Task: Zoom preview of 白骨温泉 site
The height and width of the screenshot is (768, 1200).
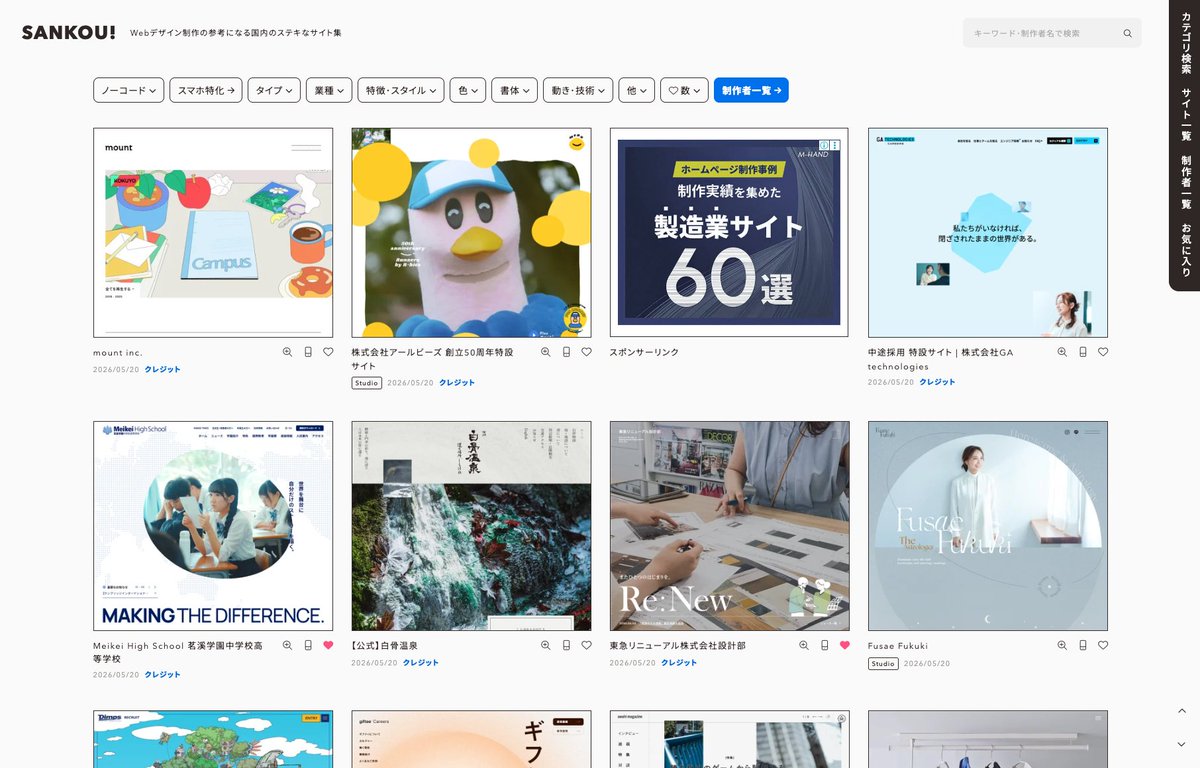Action: pos(546,645)
